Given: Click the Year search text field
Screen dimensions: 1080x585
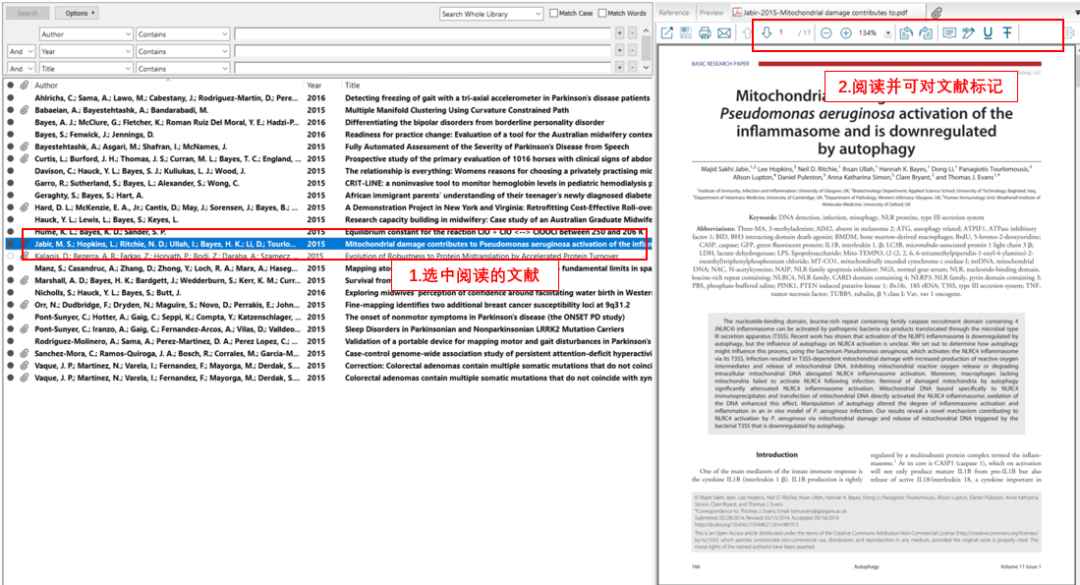Looking at the screenshot, I should point(422,51).
